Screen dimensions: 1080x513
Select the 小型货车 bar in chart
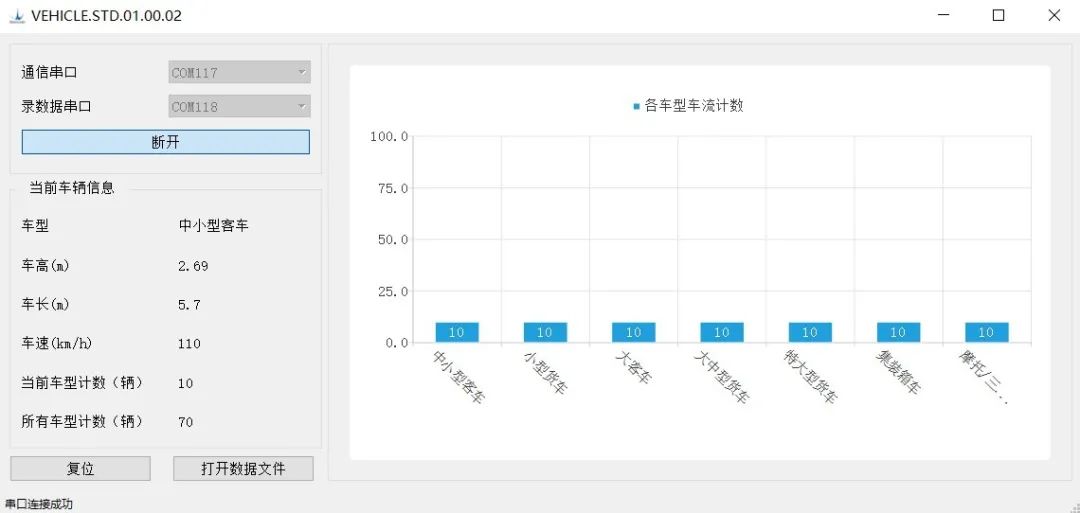545,333
